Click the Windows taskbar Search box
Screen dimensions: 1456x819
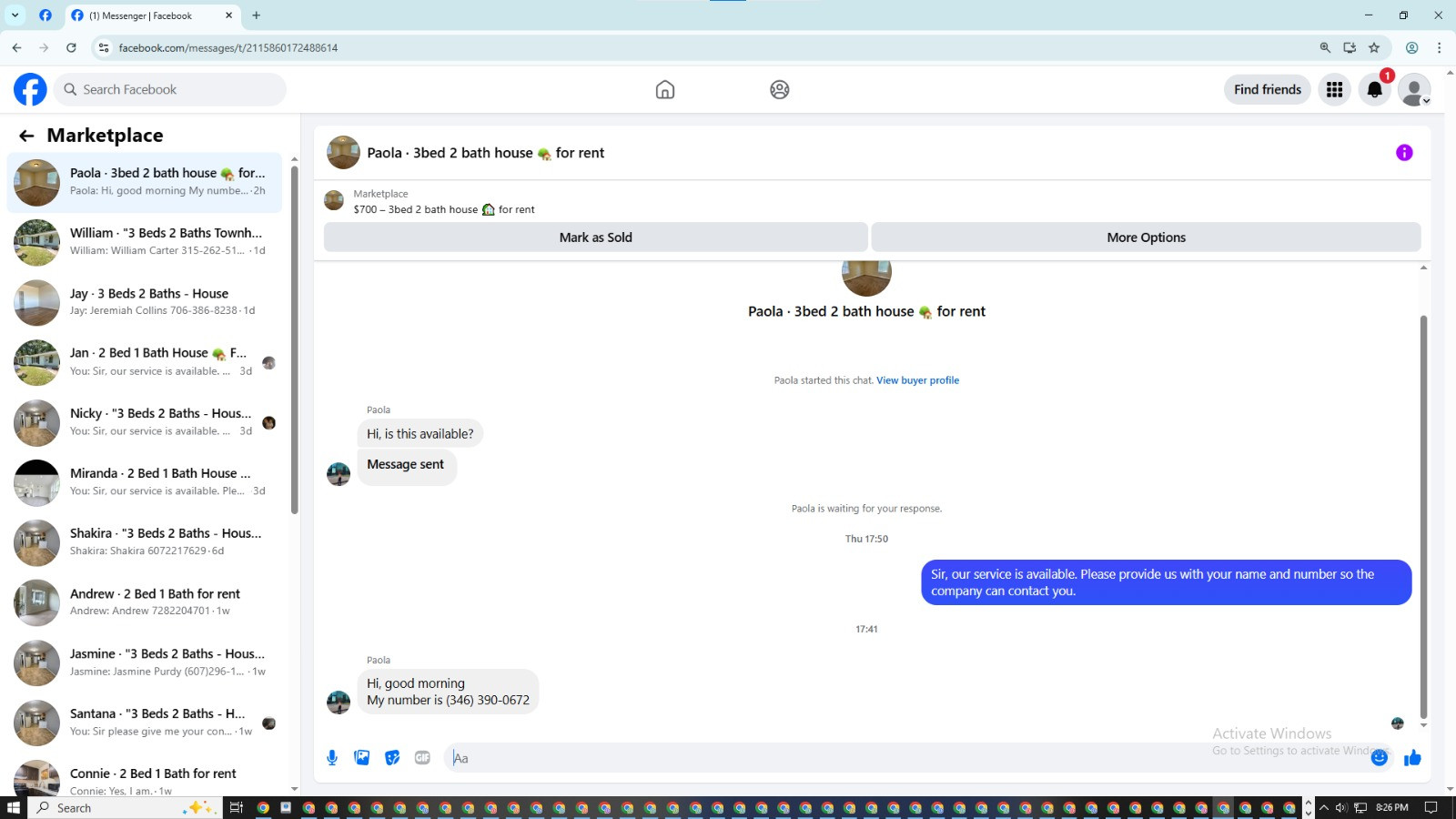click(x=125, y=807)
